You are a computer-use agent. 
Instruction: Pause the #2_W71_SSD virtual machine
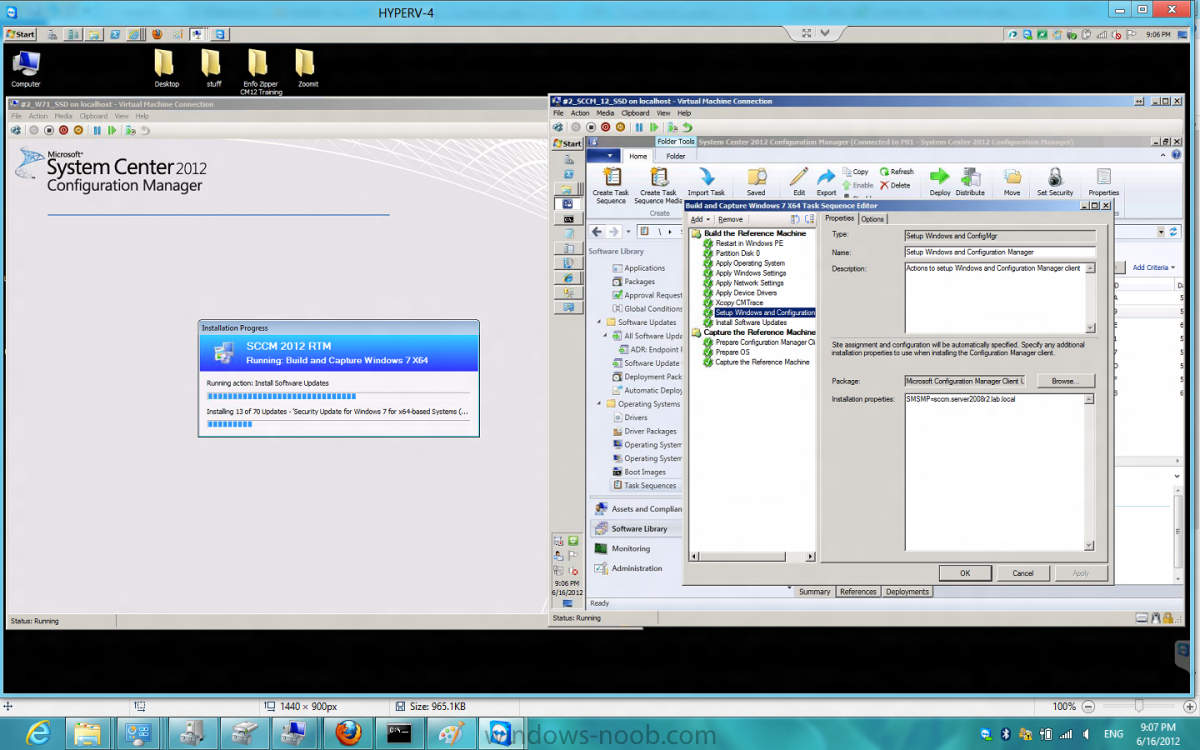[97, 130]
